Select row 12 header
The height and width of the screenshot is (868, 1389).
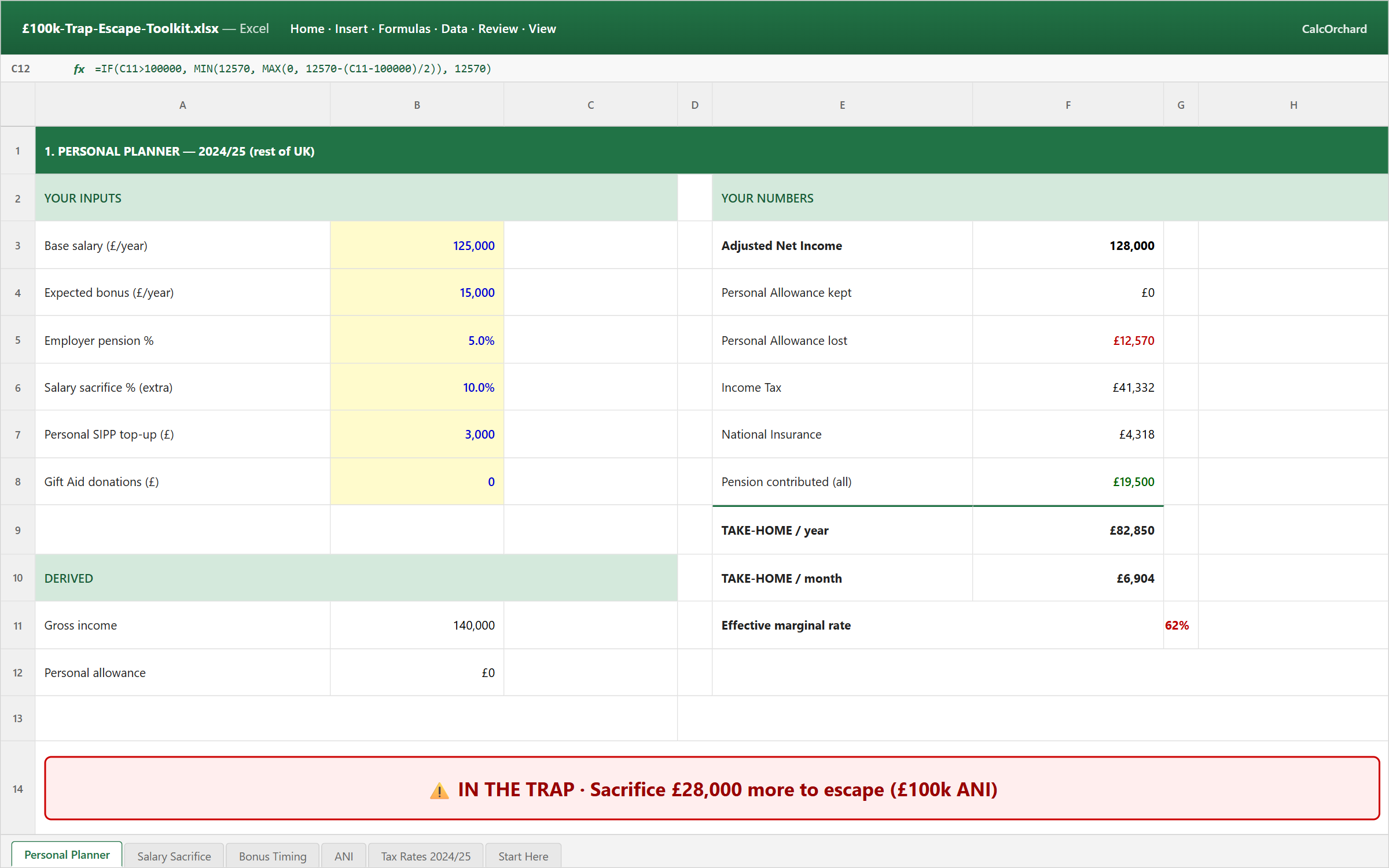[x=18, y=672]
